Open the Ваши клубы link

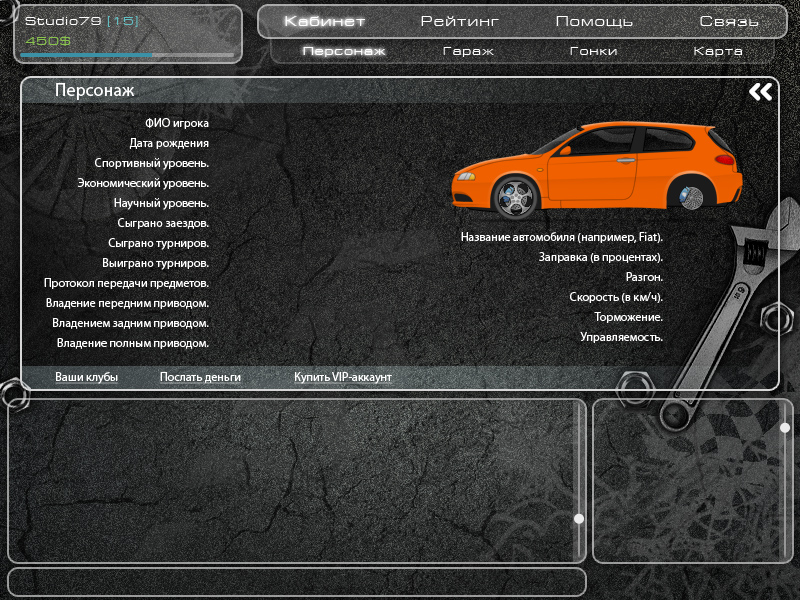[86, 377]
